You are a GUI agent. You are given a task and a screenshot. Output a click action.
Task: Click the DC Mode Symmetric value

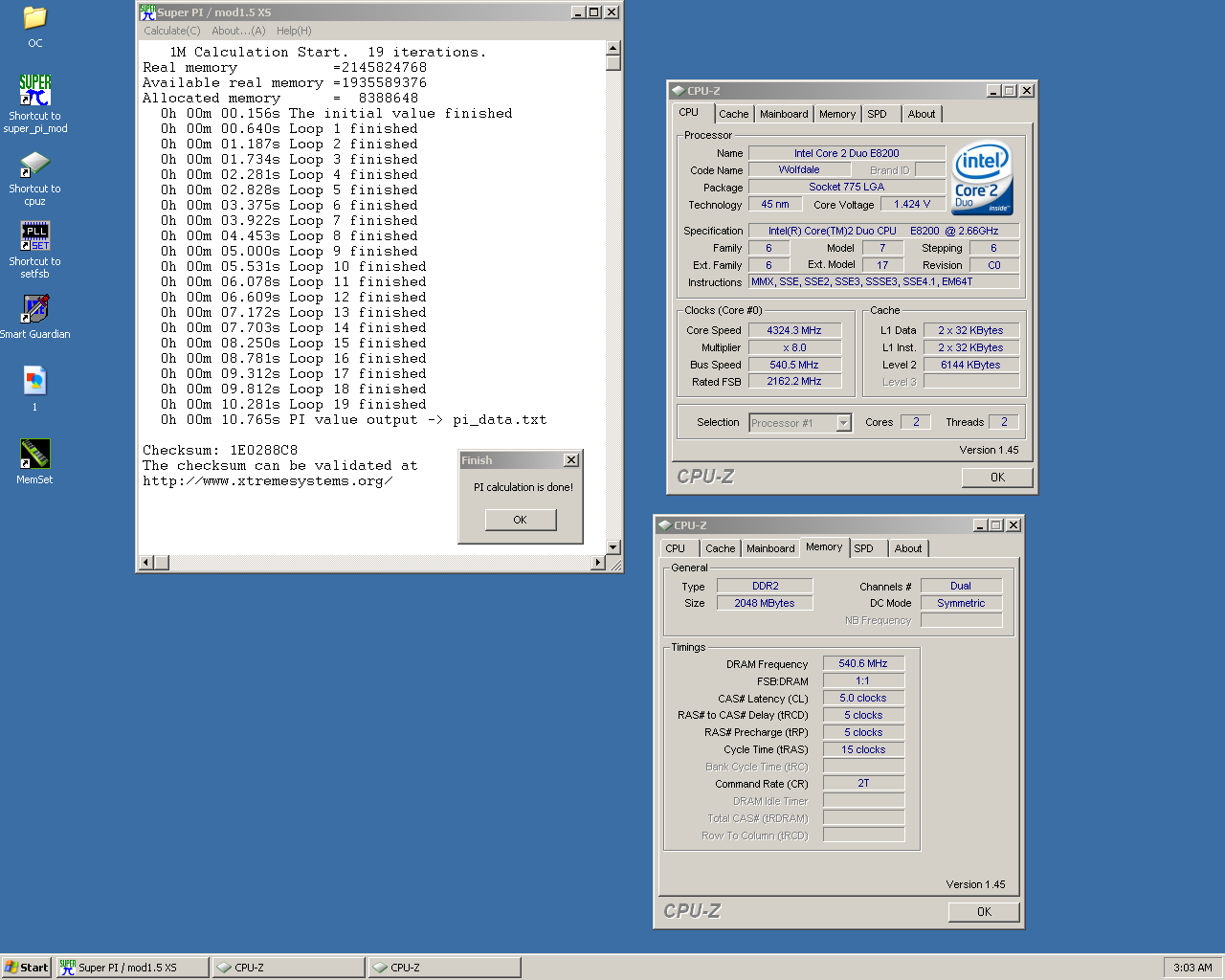click(961, 603)
